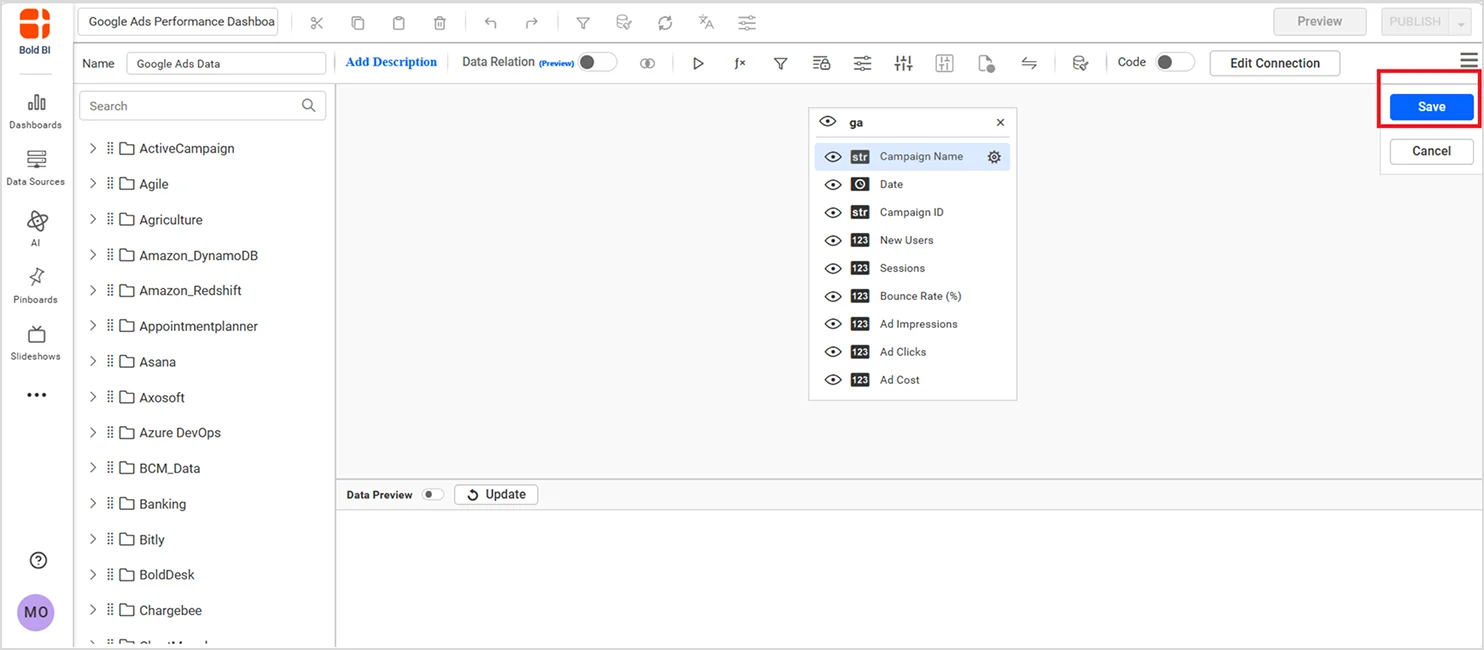Click the data source filter funnel icon

781,63
